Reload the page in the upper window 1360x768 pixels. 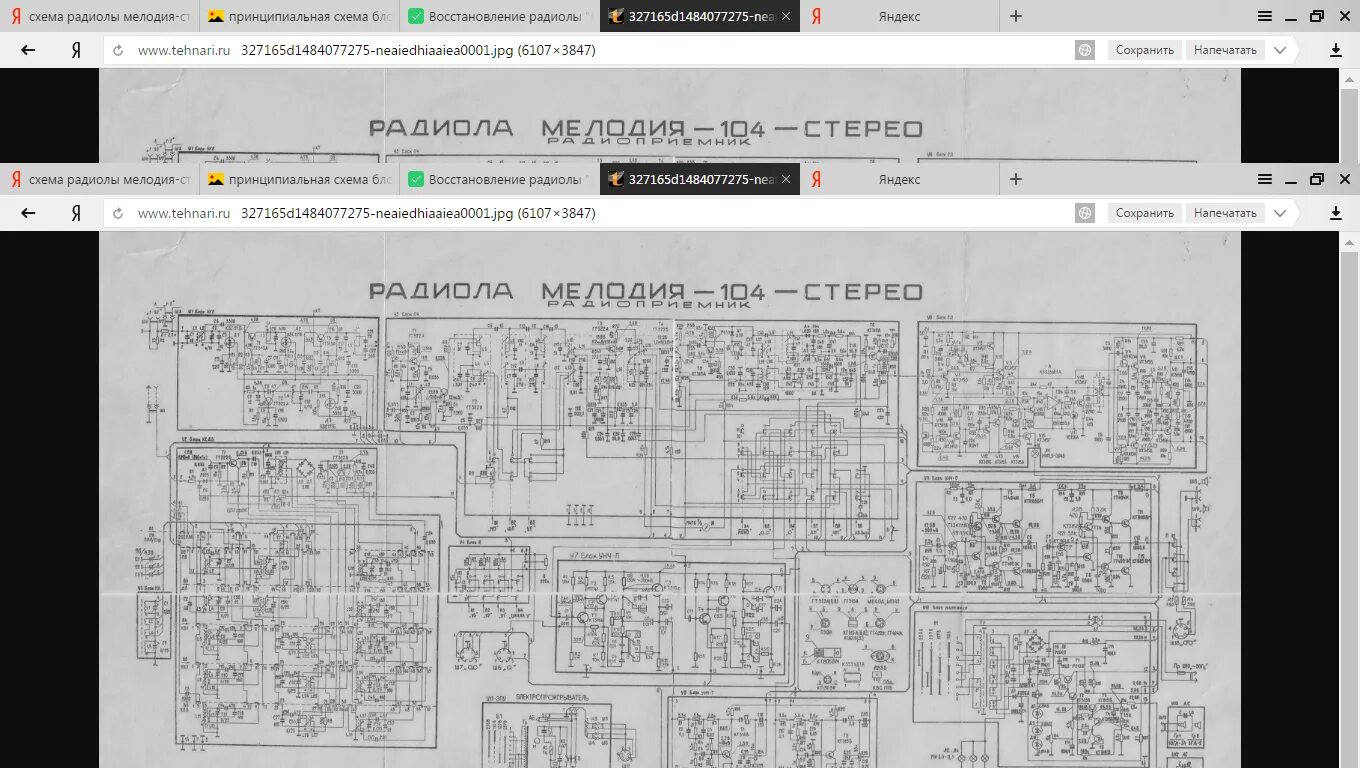119,50
